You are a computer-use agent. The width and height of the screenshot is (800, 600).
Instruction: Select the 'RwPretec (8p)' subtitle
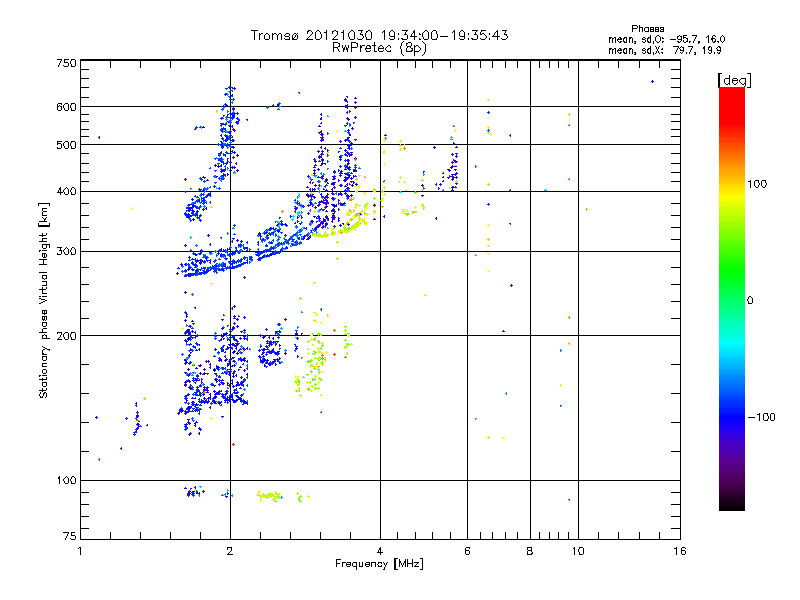(379, 48)
